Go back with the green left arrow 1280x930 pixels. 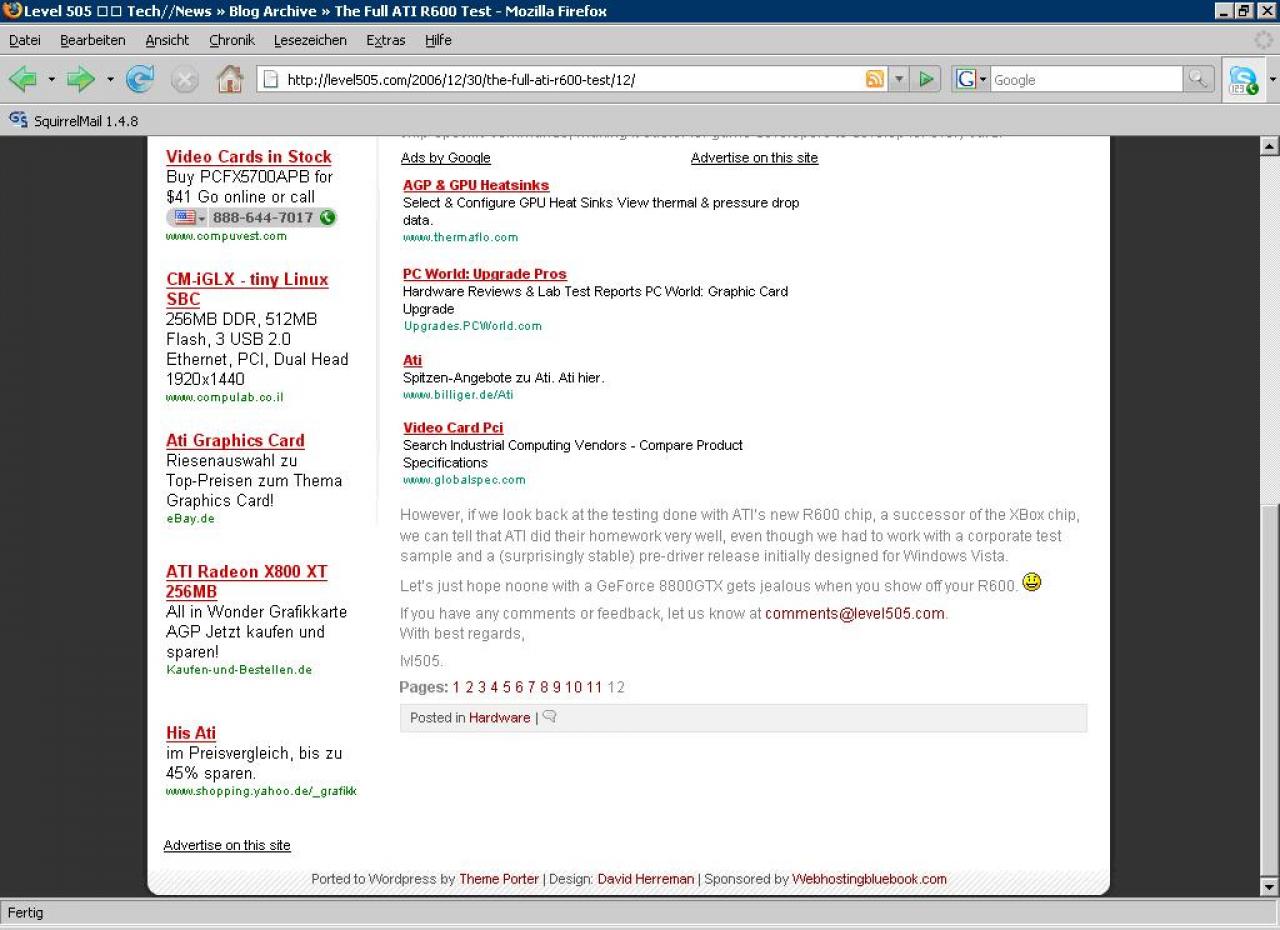[23, 79]
